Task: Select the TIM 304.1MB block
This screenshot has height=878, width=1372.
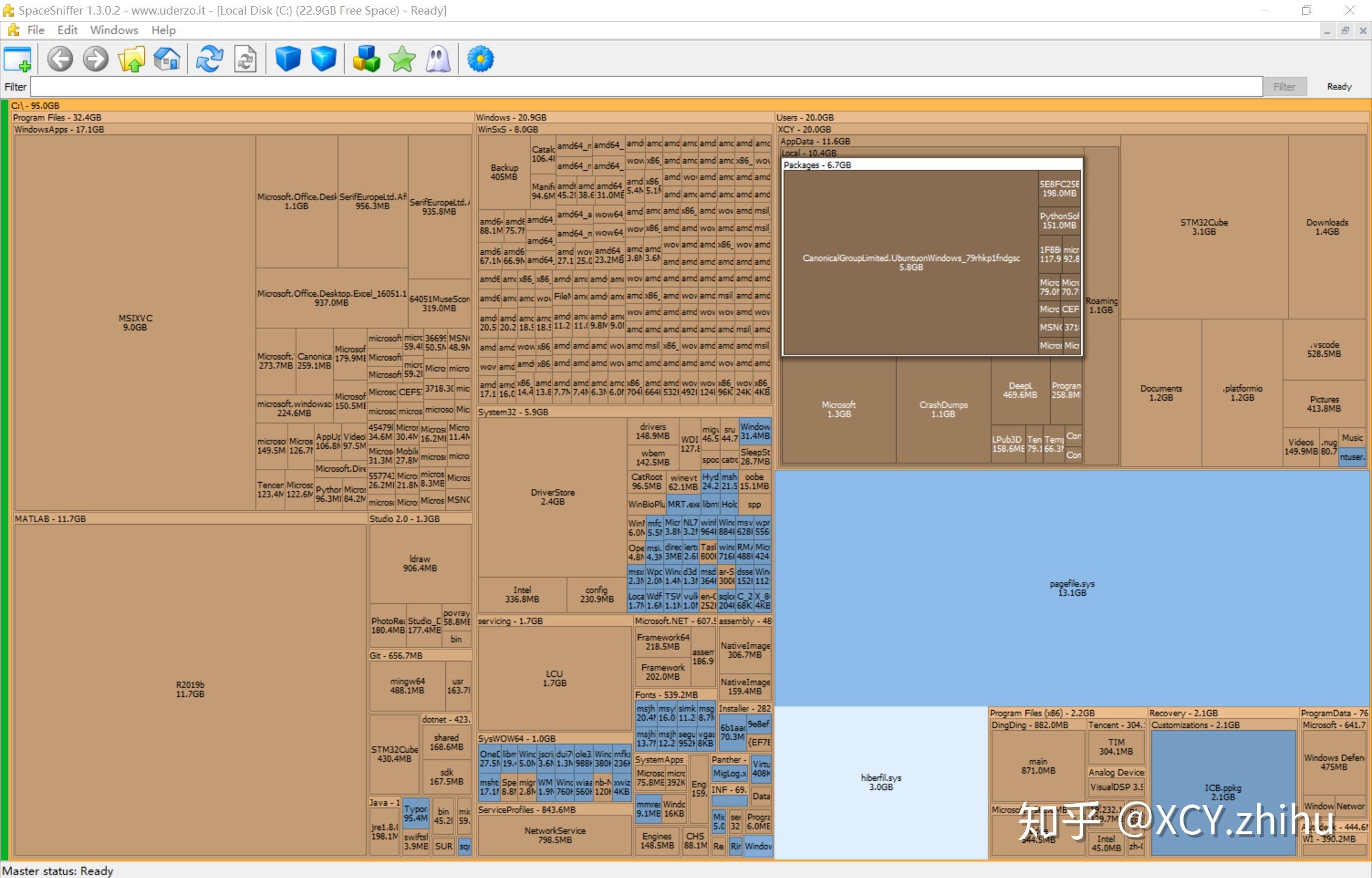Action: (1116, 747)
